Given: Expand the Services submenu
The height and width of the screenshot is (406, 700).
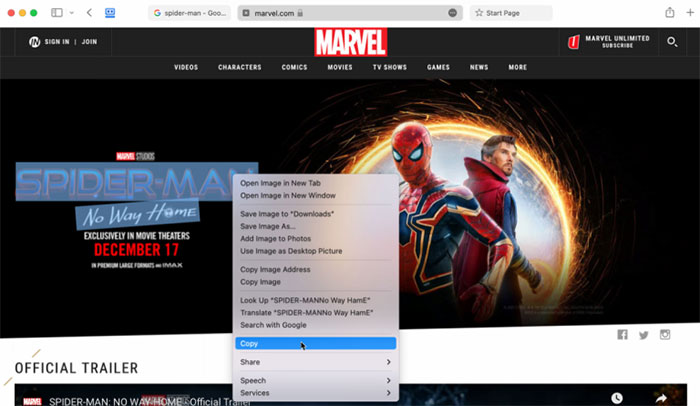Looking at the screenshot, I should coord(316,393).
